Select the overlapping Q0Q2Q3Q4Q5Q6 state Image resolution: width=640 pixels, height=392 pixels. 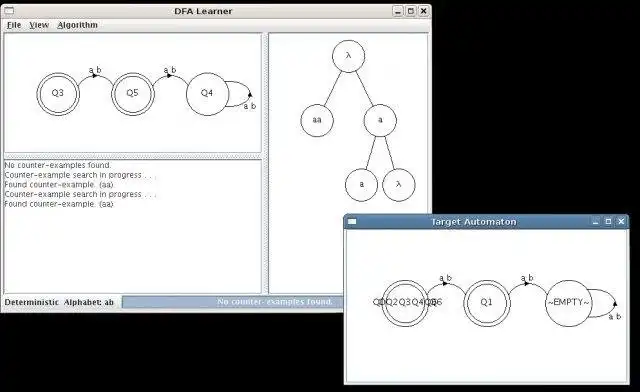click(x=405, y=303)
